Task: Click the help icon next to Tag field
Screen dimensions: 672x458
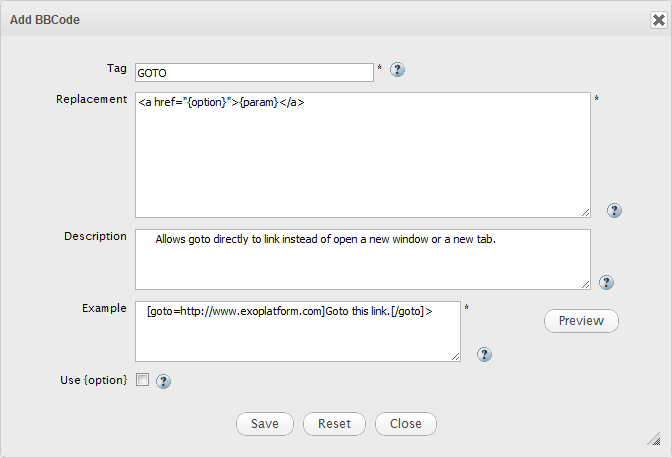Action: coord(397,70)
